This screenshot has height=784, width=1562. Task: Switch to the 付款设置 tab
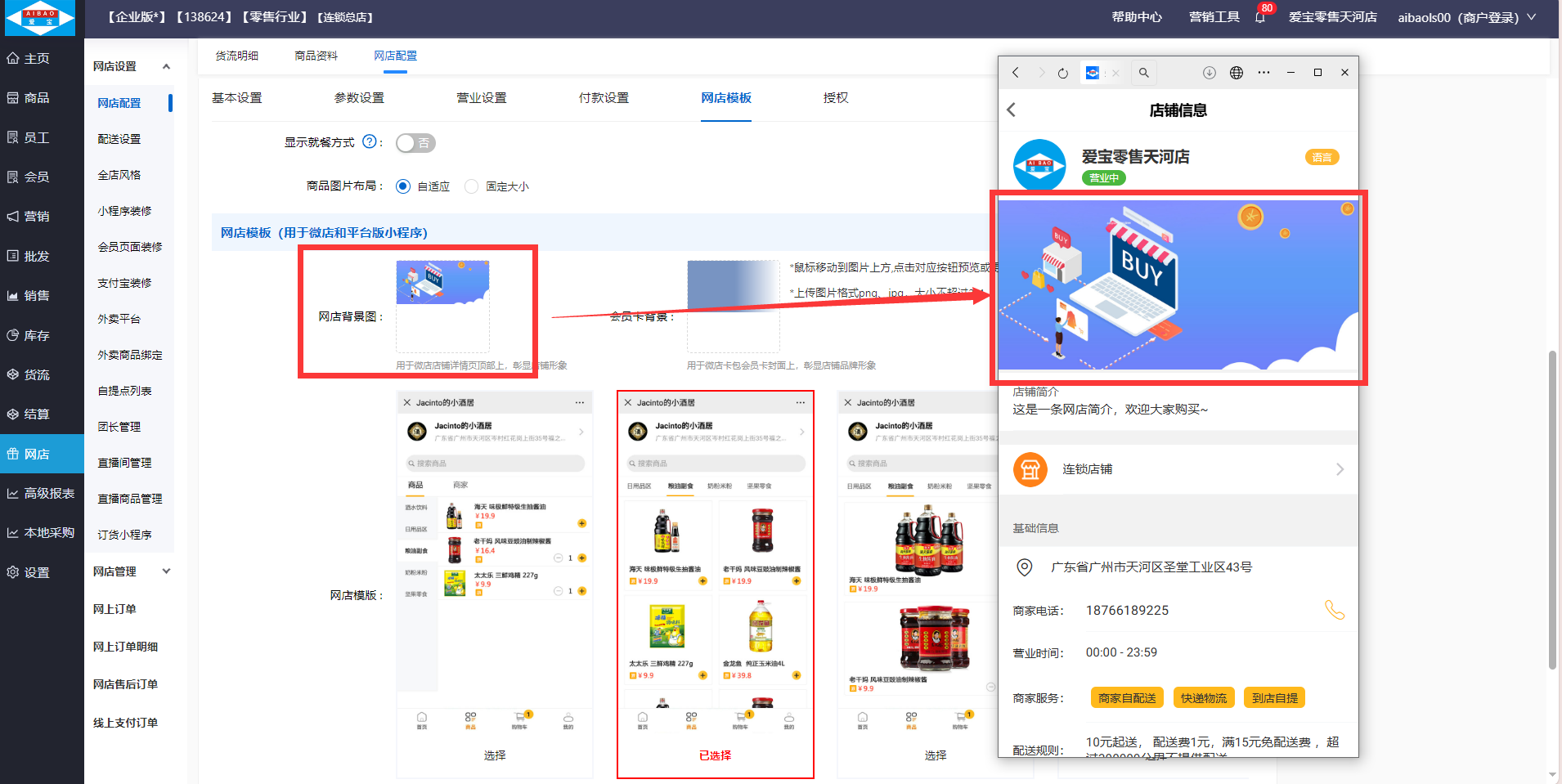click(x=604, y=98)
